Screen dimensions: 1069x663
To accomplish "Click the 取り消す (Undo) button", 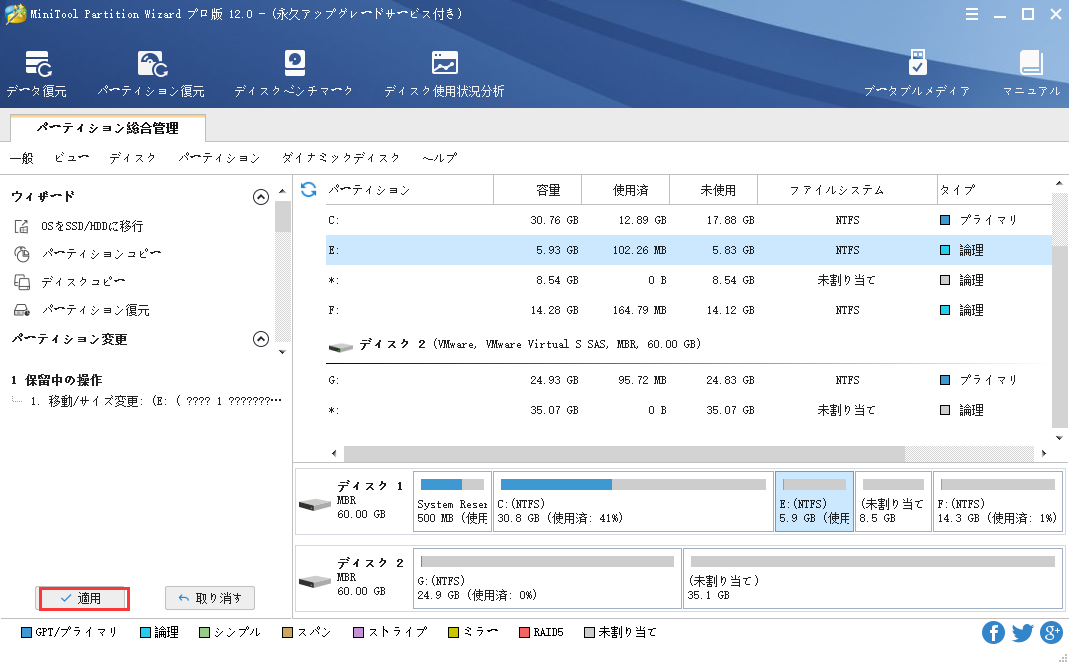I will (210, 598).
